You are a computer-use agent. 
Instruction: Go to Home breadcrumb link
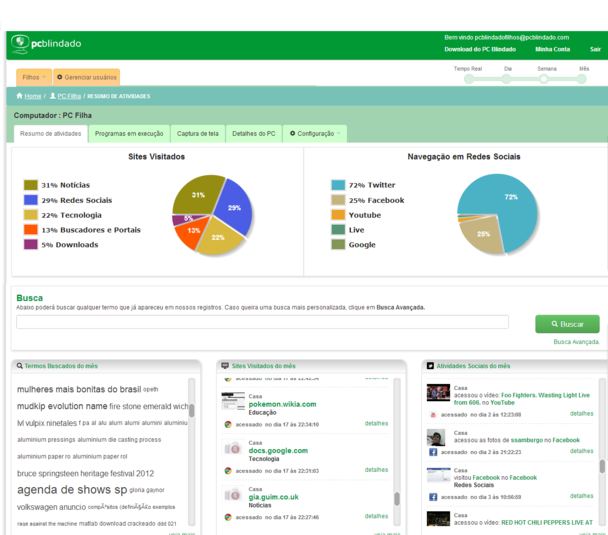tap(33, 96)
